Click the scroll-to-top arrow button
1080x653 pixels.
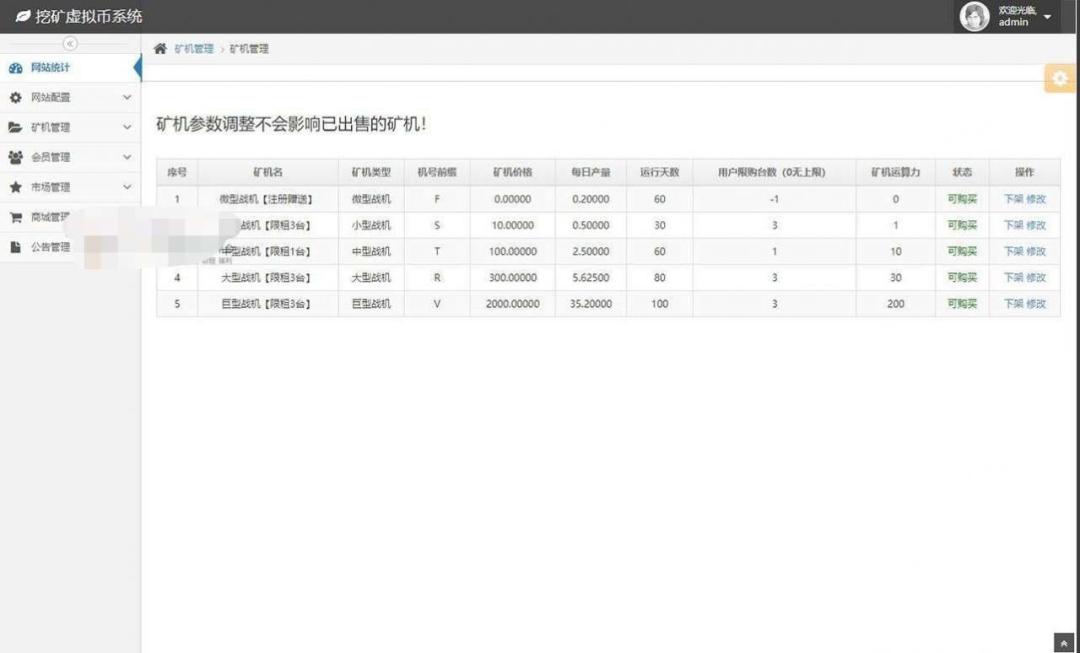(x=1064, y=643)
